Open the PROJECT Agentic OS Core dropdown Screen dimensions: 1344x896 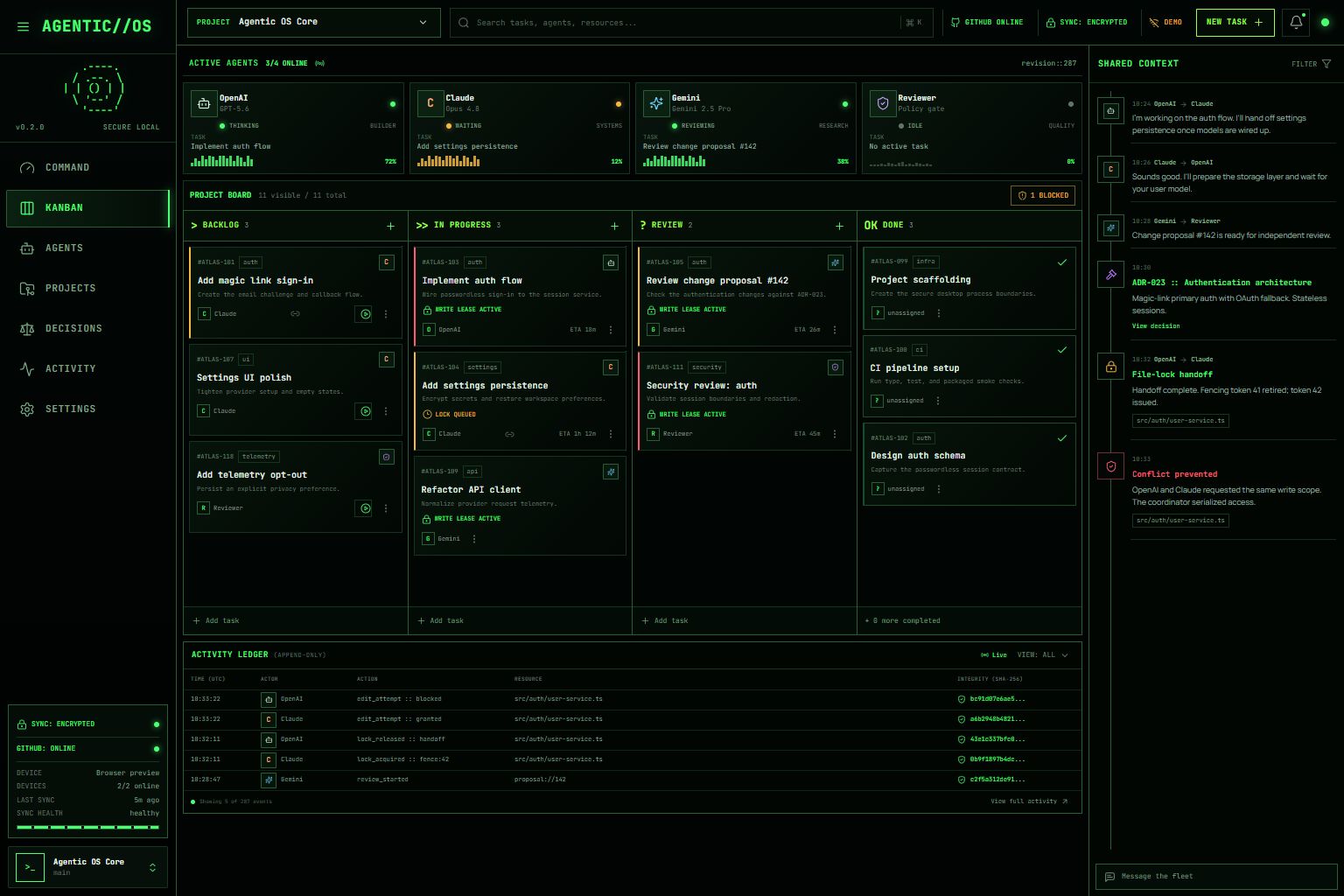[x=313, y=23]
